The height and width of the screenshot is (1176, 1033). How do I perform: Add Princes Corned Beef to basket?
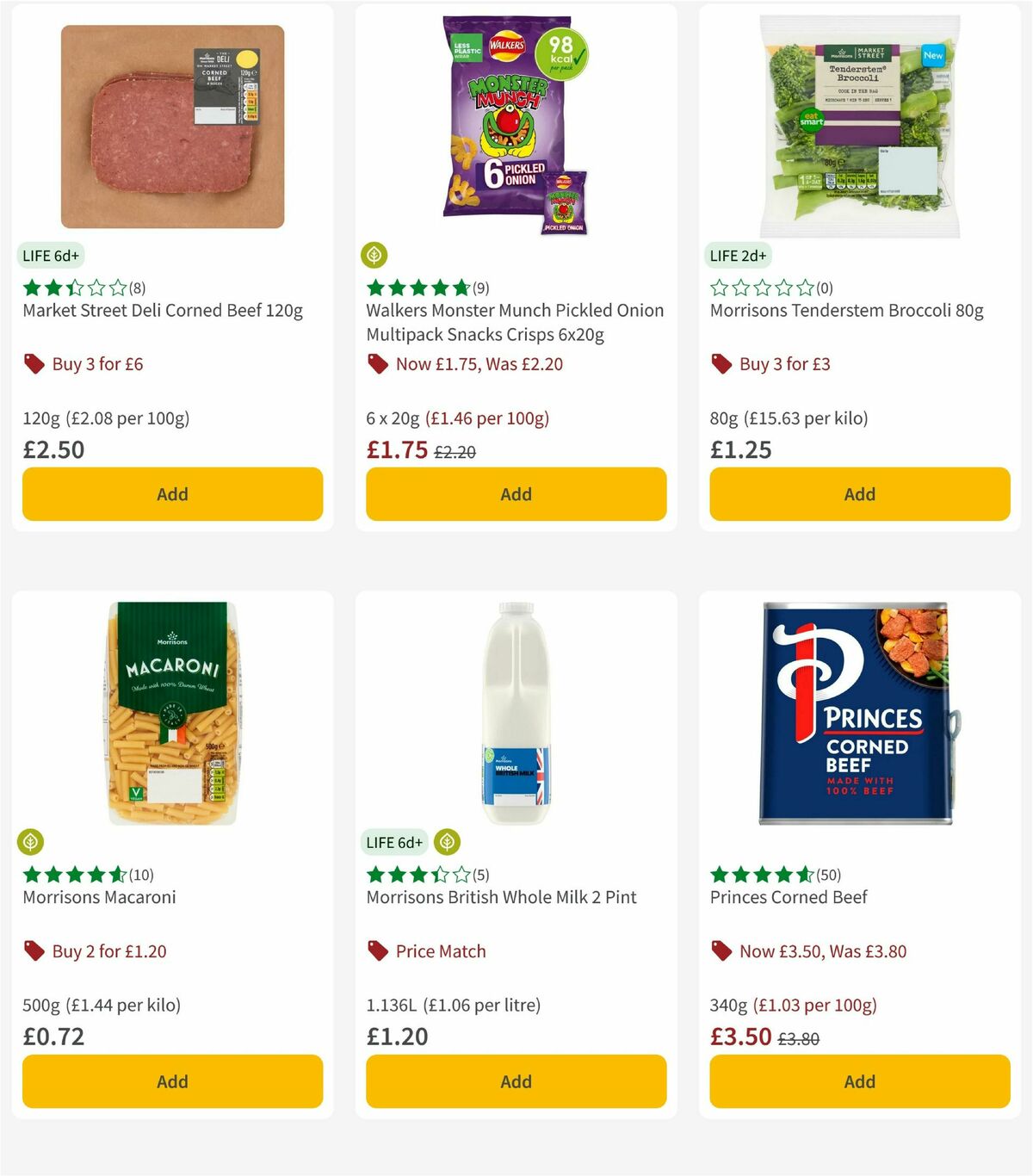click(x=858, y=1081)
